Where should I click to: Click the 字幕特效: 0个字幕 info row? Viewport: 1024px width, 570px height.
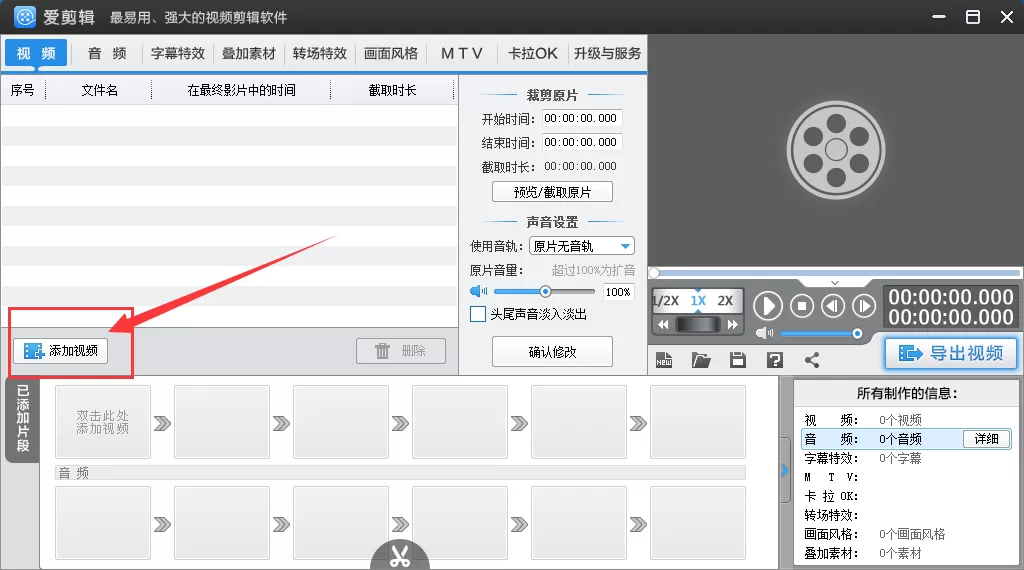(906, 458)
